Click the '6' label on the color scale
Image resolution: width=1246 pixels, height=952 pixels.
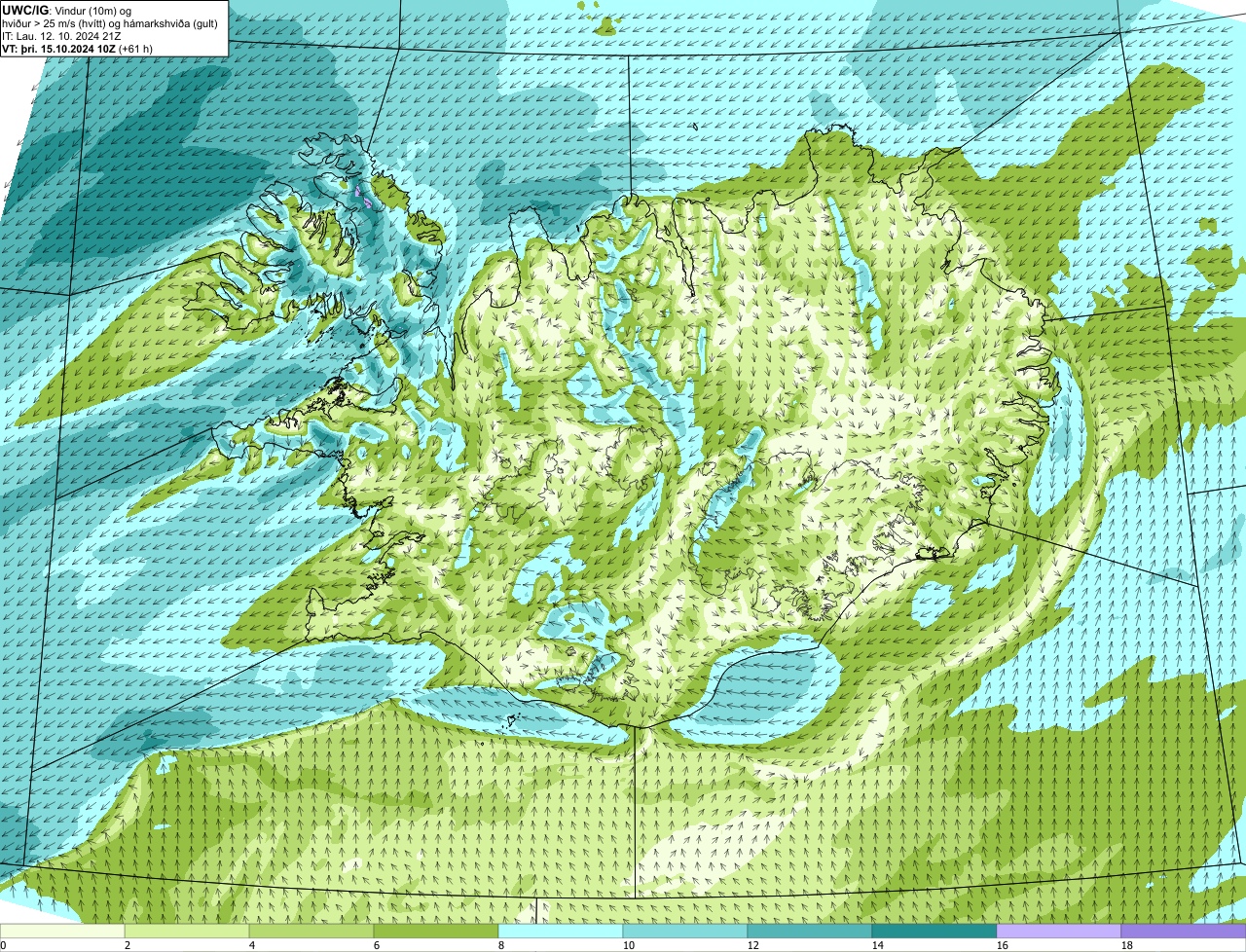coord(377,945)
